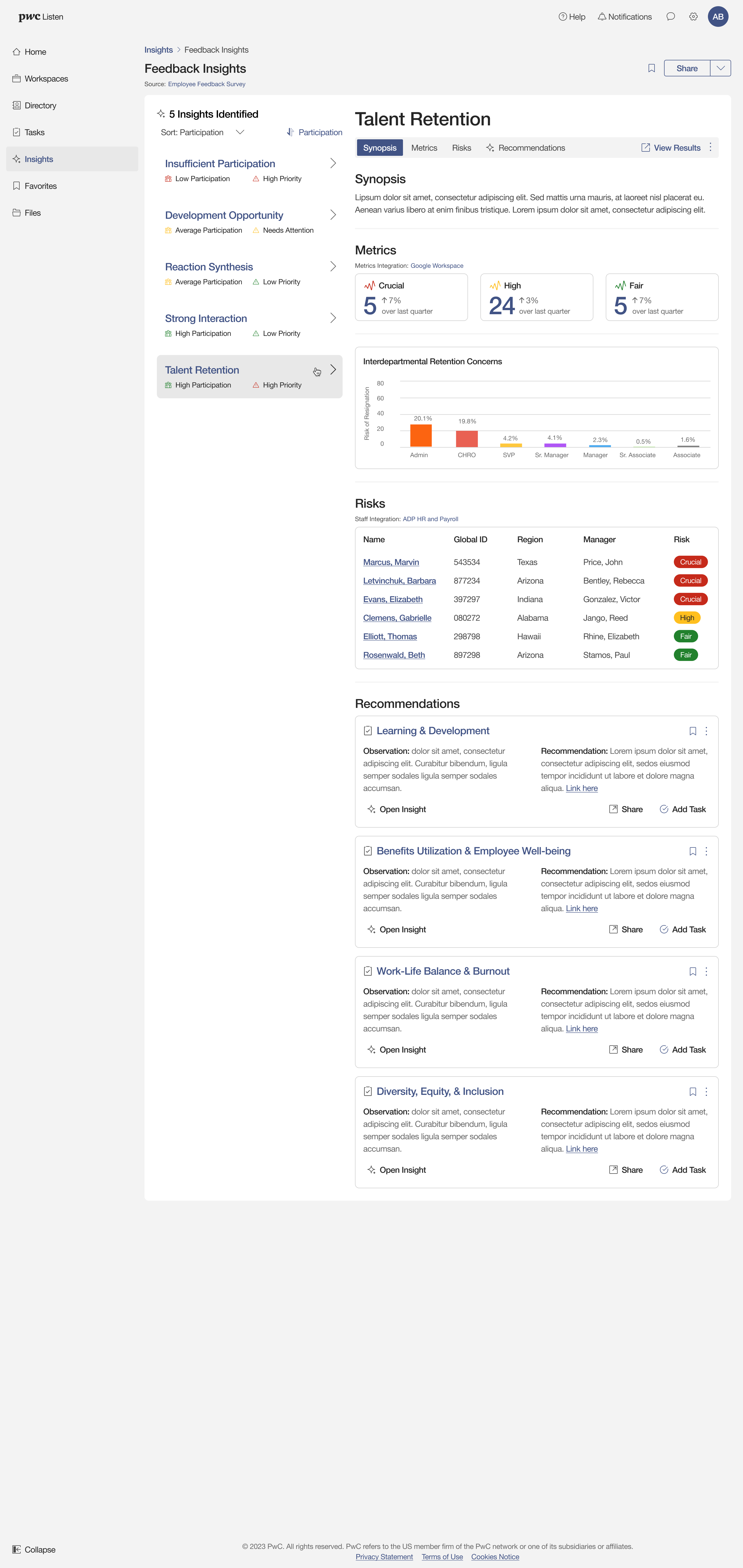Select the Synopsis tab
This screenshot has width=743, height=1568.
[380, 148]
